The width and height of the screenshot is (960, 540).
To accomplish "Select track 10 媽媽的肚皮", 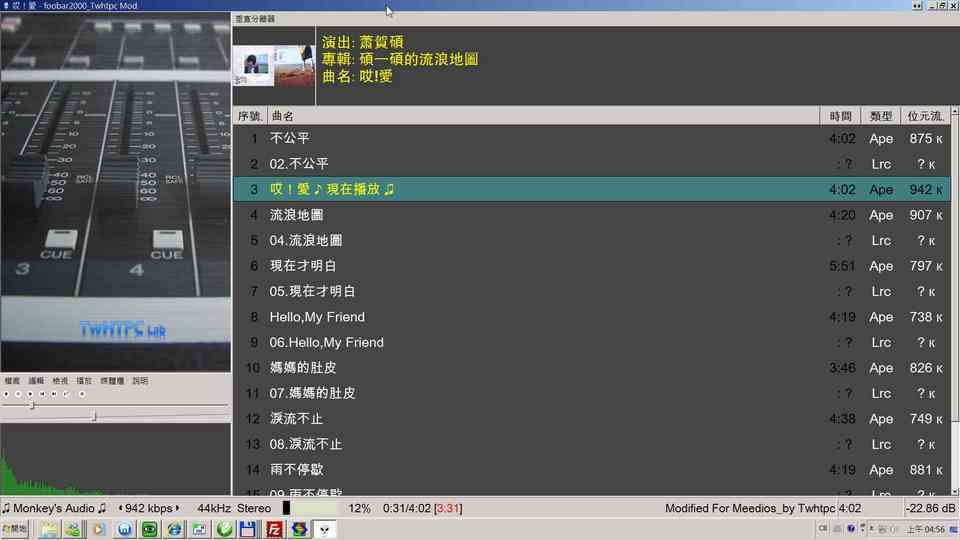I will point(591,368).
